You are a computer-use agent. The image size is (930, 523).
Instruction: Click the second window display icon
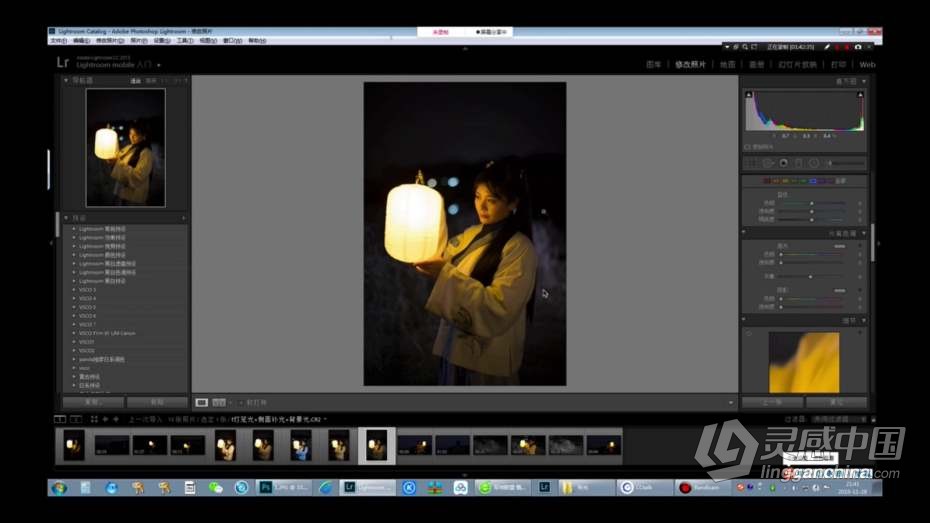tap(76, 419)
